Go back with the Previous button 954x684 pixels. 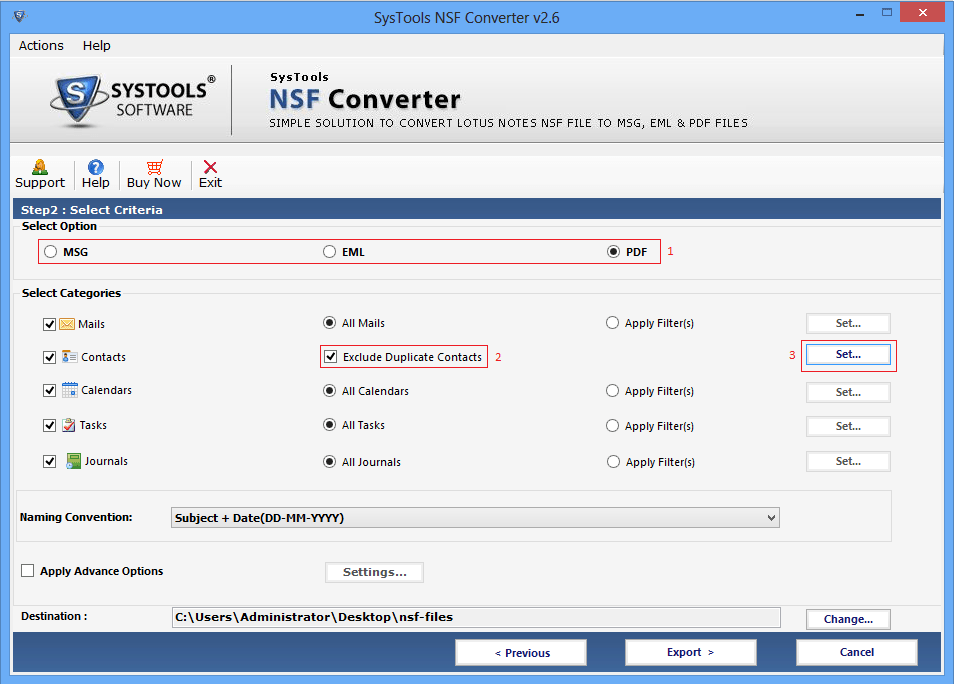(x=521, y=652)
